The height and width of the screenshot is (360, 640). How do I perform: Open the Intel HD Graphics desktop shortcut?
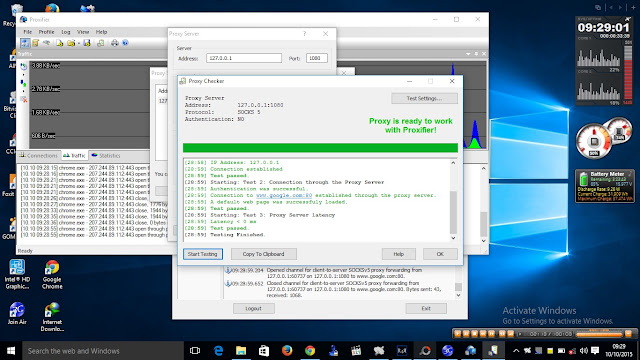point(17,275)
